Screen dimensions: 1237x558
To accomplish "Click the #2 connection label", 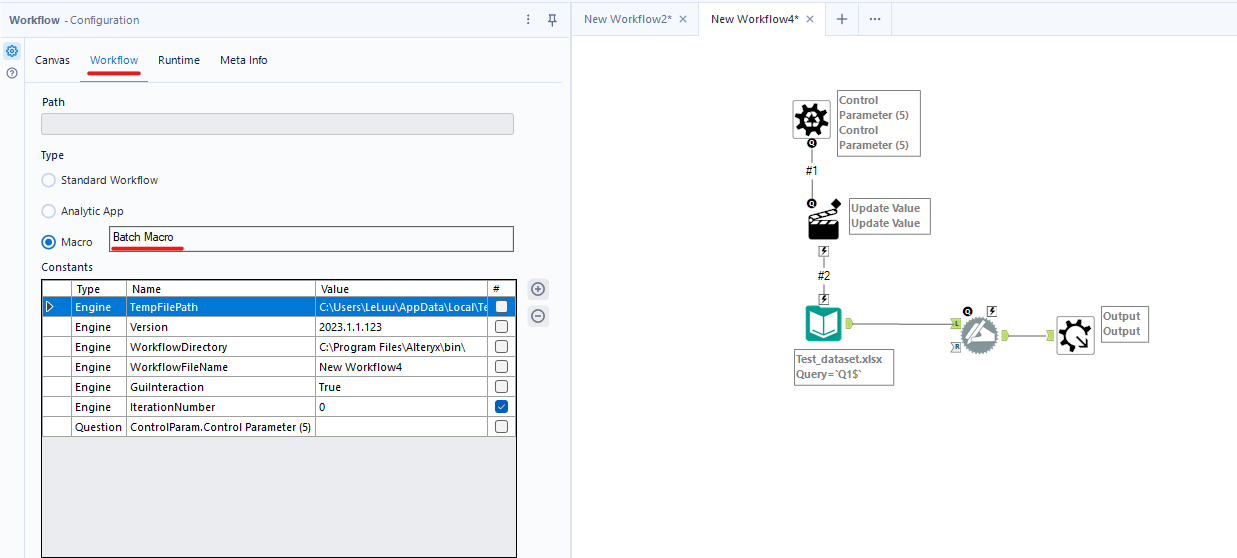I will [824, 275].
